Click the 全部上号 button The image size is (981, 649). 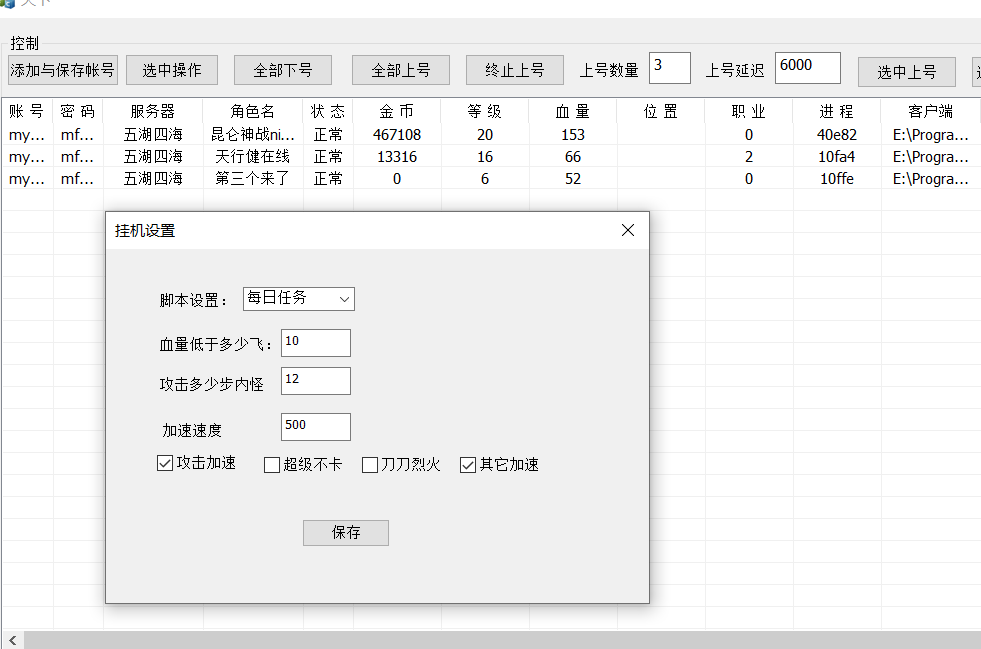(400, 69)
